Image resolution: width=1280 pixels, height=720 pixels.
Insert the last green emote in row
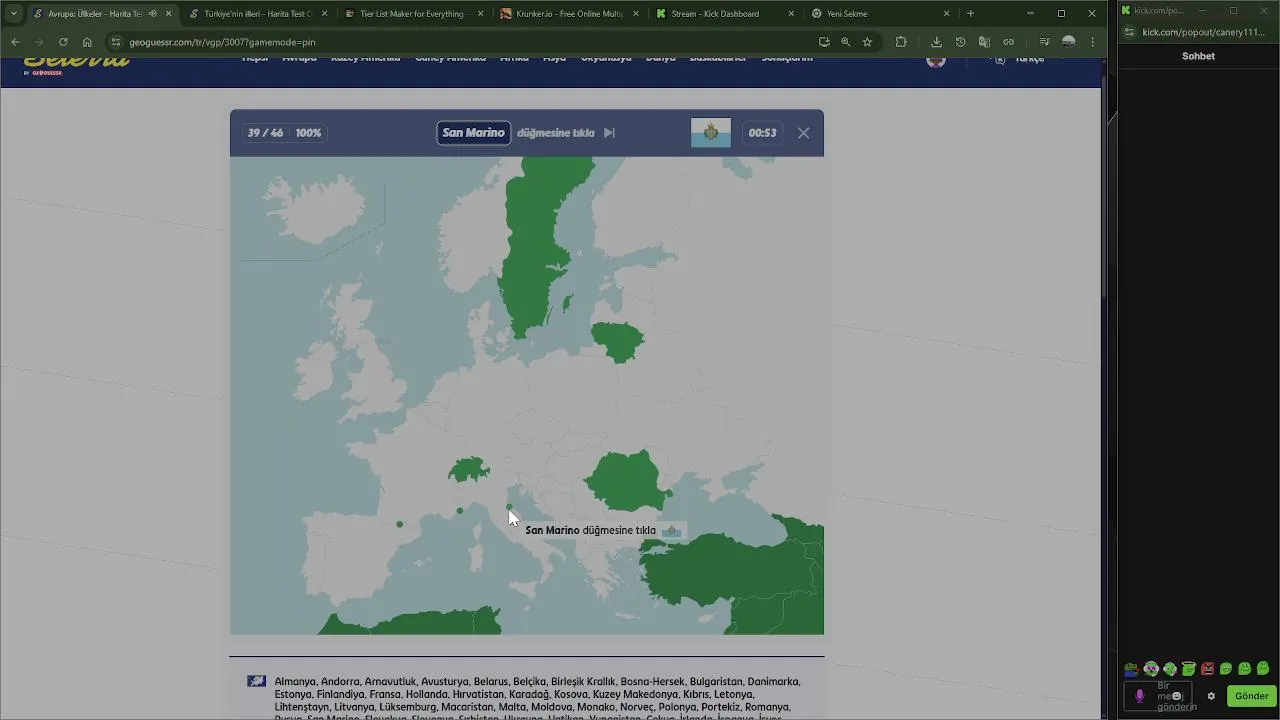tap(1263, 669)
